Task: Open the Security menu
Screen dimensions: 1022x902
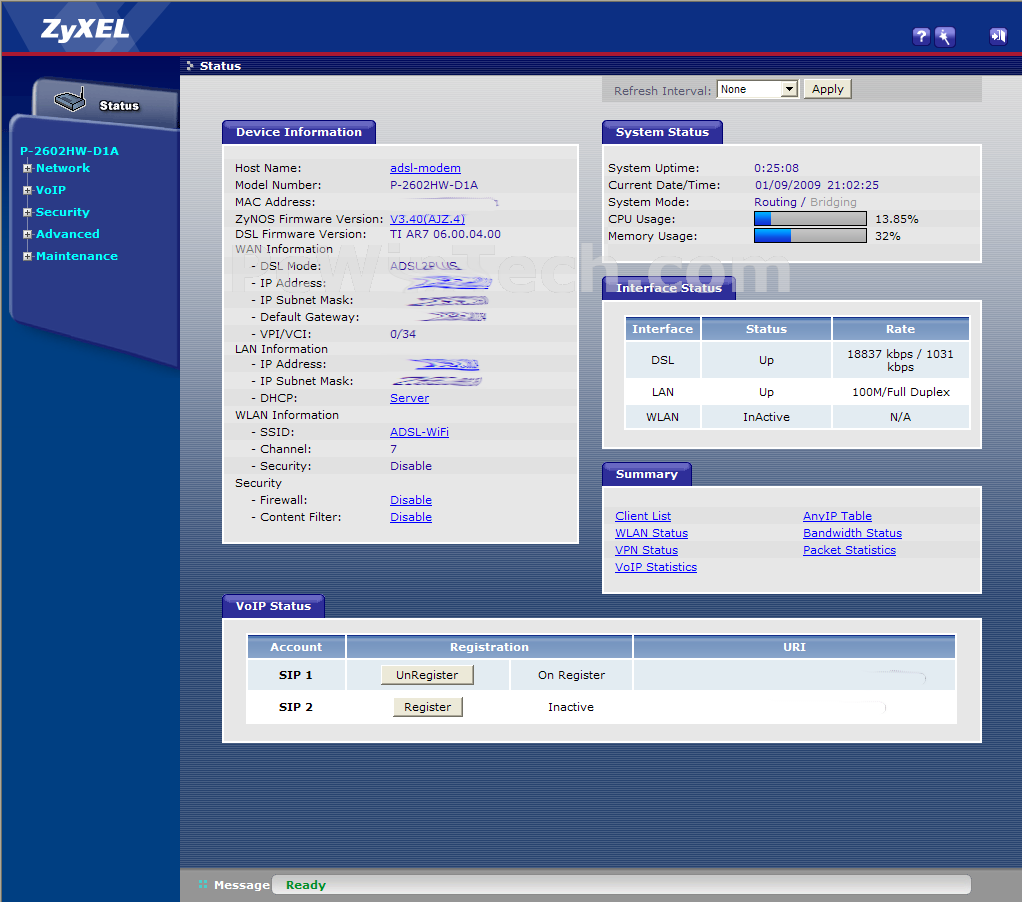Action: pos(63,212)
